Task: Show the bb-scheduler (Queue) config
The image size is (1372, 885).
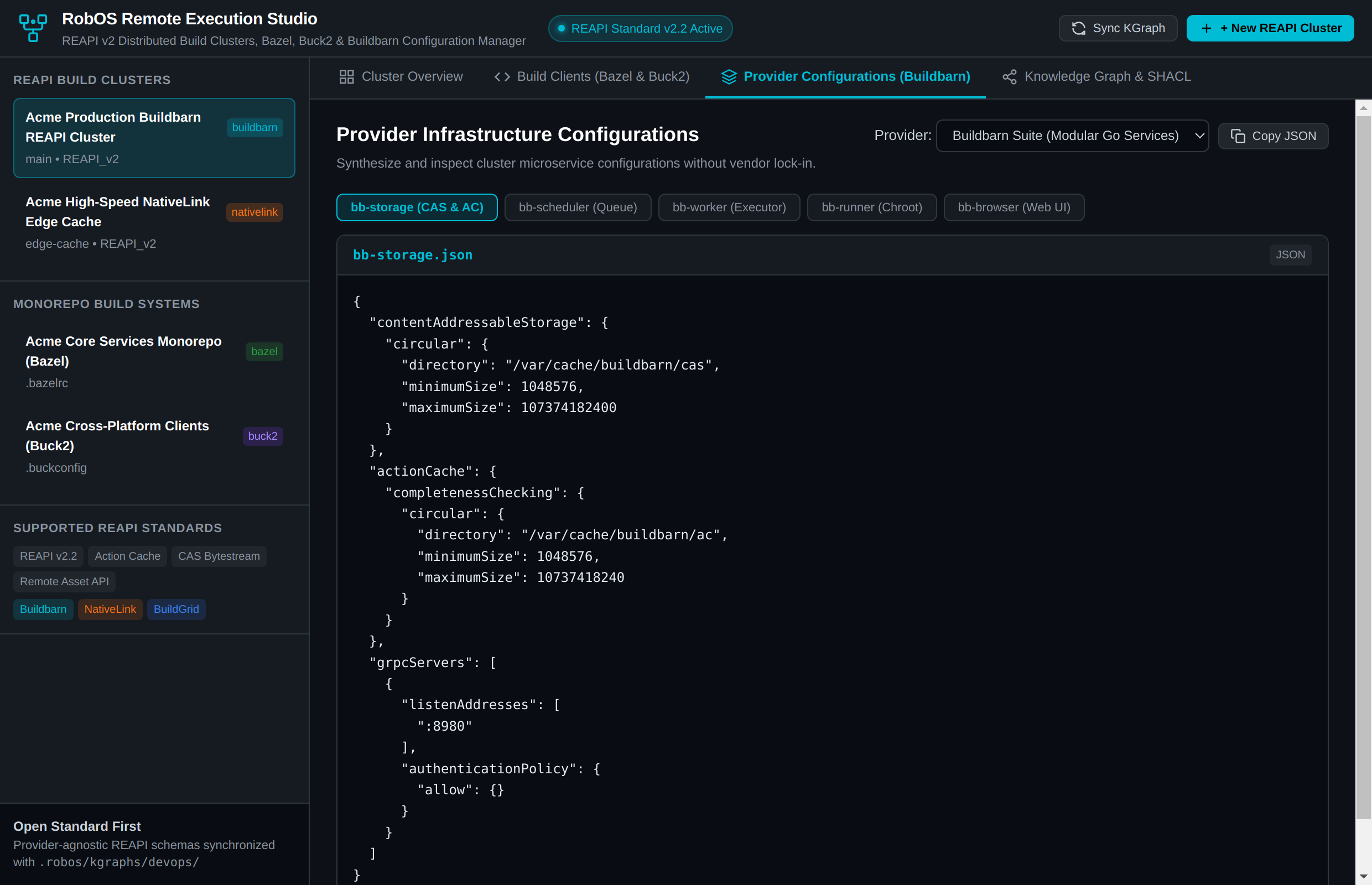Action: (577, 207)
